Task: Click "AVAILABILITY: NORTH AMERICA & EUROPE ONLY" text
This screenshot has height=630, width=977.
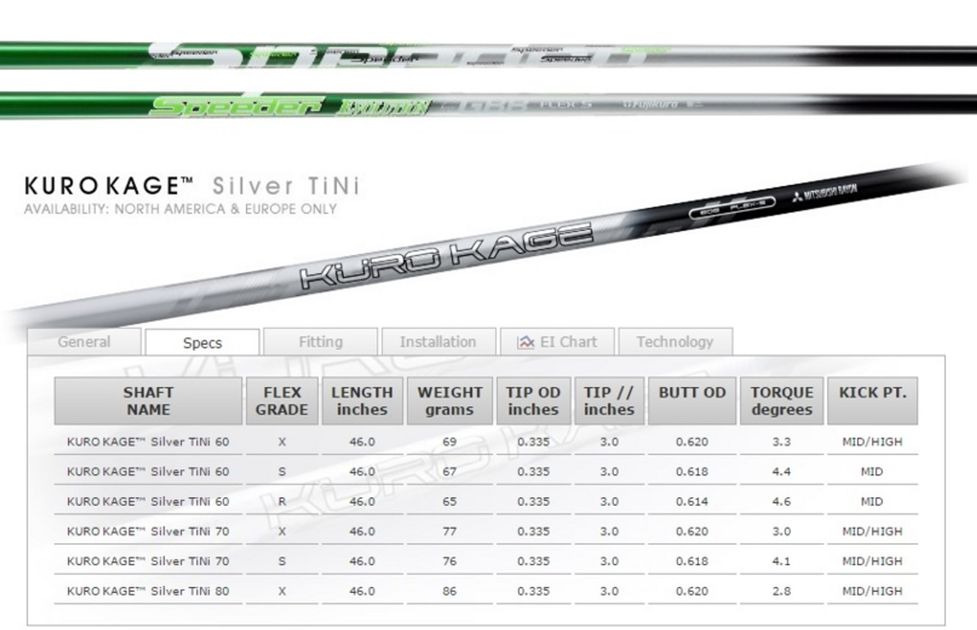Action: 181,209
